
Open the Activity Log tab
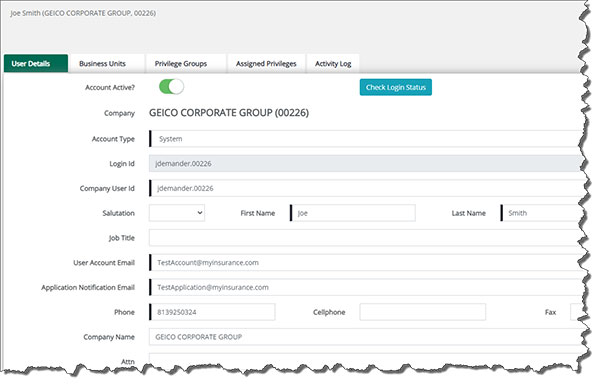tap(333, 64)
